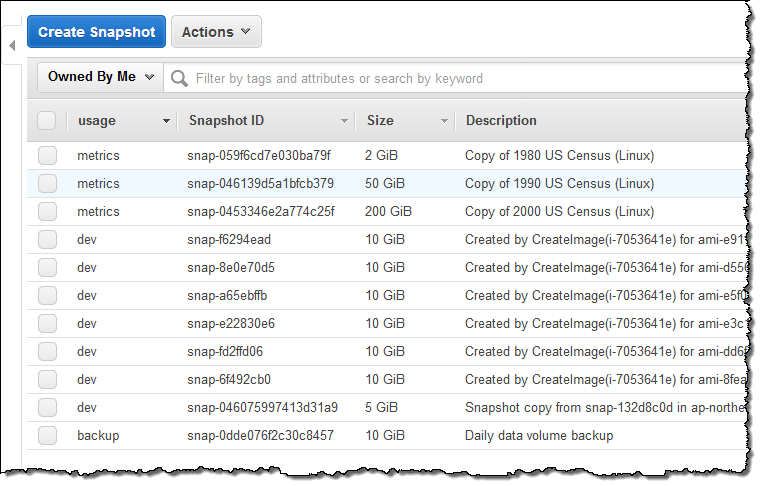The height and width of the screenshot is (486, 762).
Task: Click the Create Snapshot button
Action: click(x=96, y=32)
